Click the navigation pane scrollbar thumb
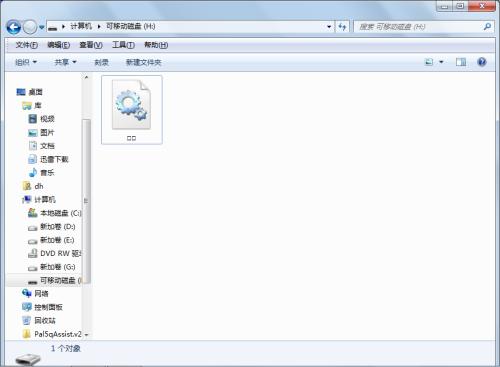 [x=86, y=201]
